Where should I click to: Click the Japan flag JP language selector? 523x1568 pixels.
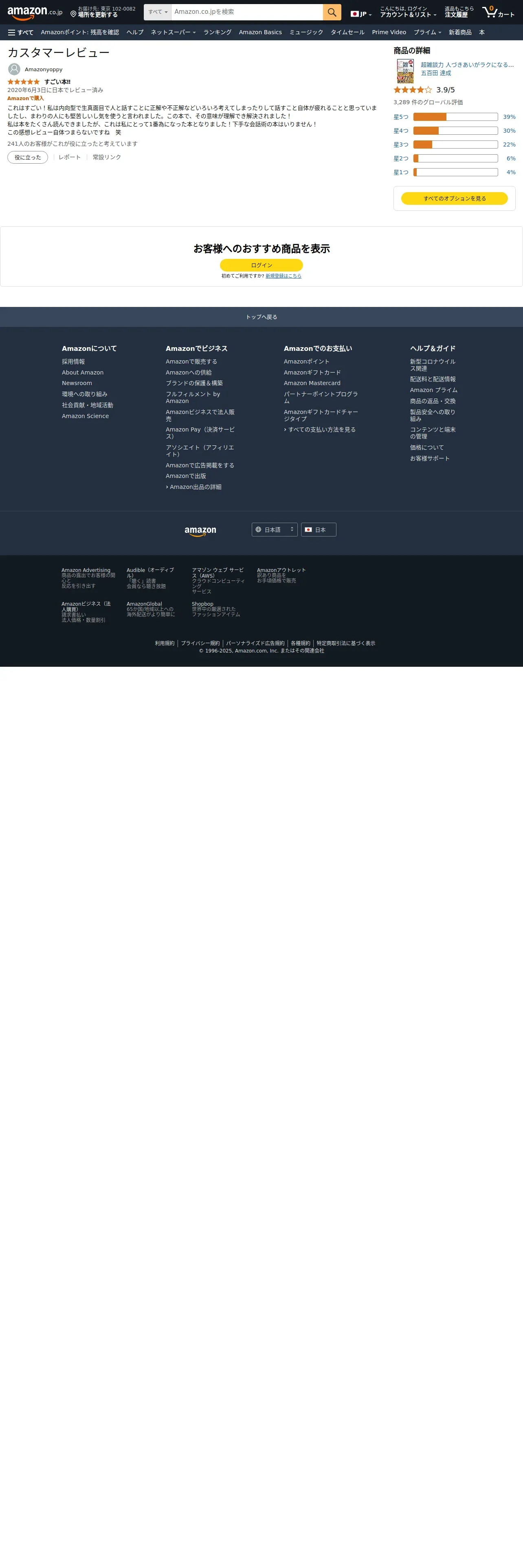point(360,14)
